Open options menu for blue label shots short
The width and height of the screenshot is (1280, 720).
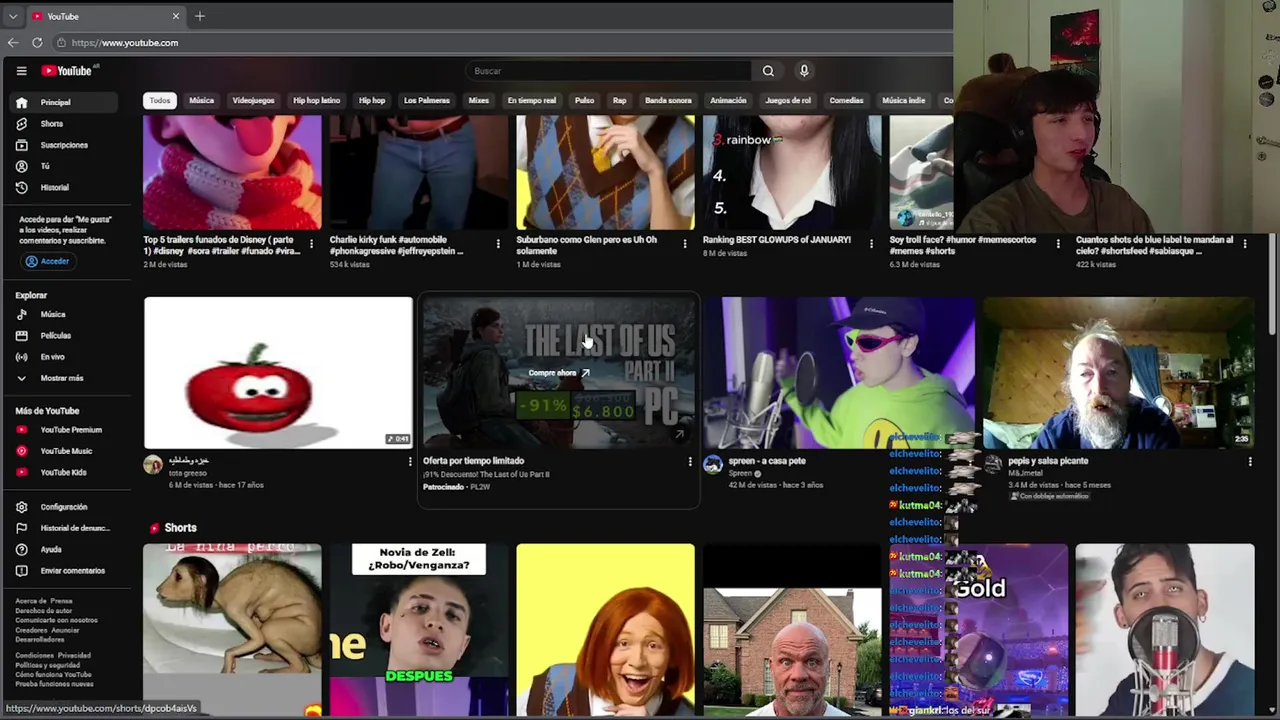(x=1245, y=243)
